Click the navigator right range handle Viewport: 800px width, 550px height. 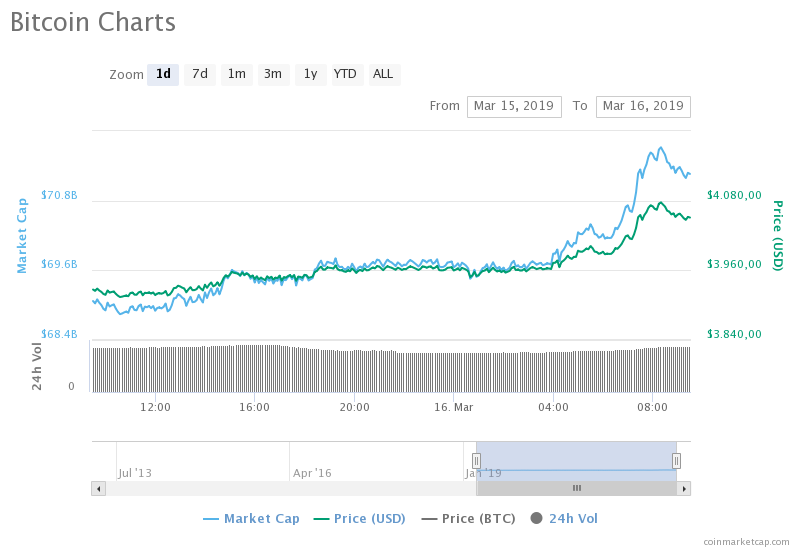(x=676, y=461)
